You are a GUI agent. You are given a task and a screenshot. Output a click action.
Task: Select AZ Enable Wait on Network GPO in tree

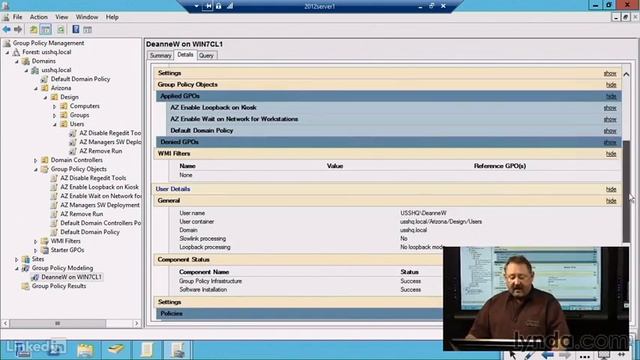pos(100,196)
